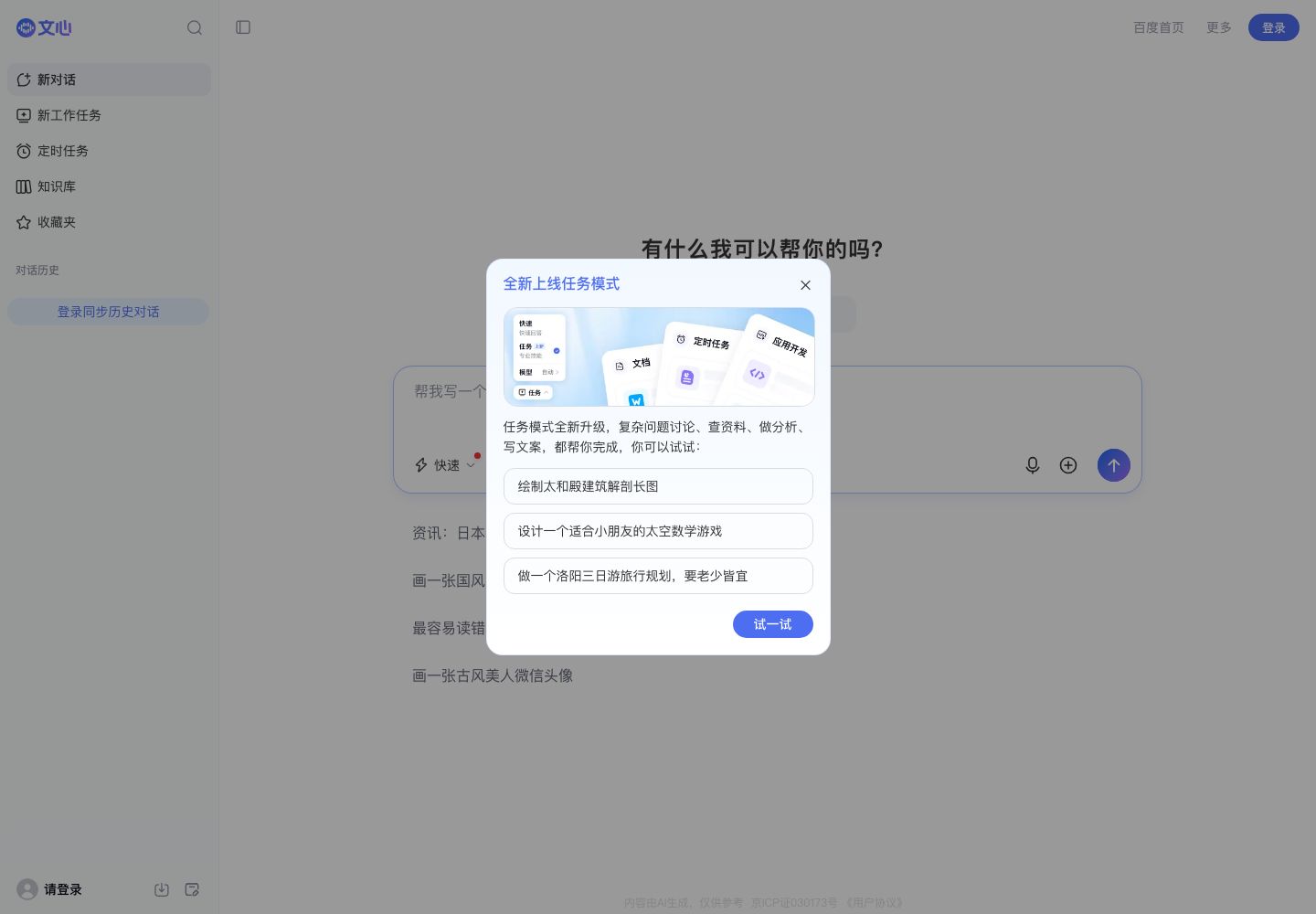Click the microphone voice input icon
The image size is (1316, 914).
(1033, 465)
